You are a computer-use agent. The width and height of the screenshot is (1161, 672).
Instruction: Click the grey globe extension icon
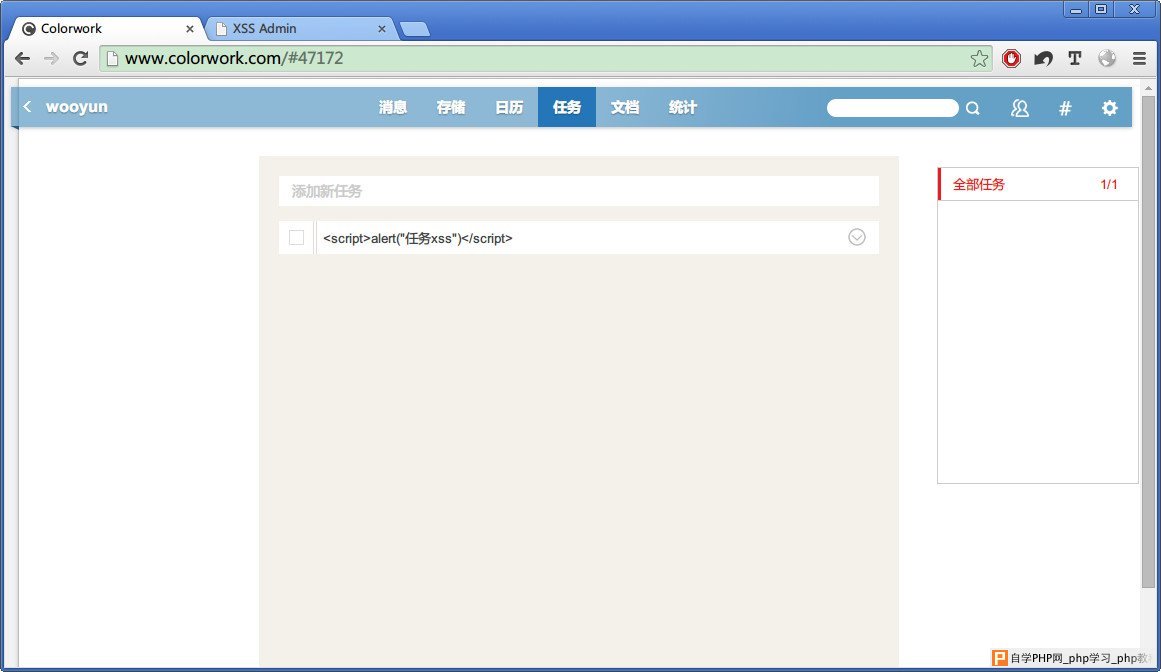pos(1107,58)
